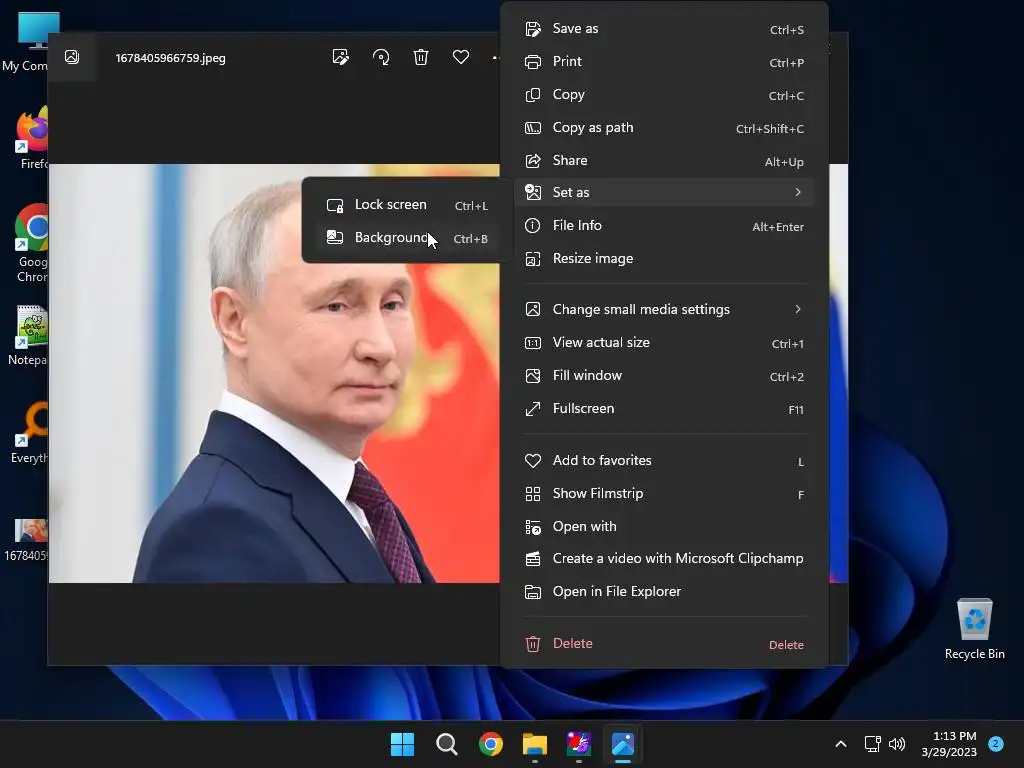1024x768 pixels.
Task: Click the gallery icon left of file name
Action: [72, 57]
